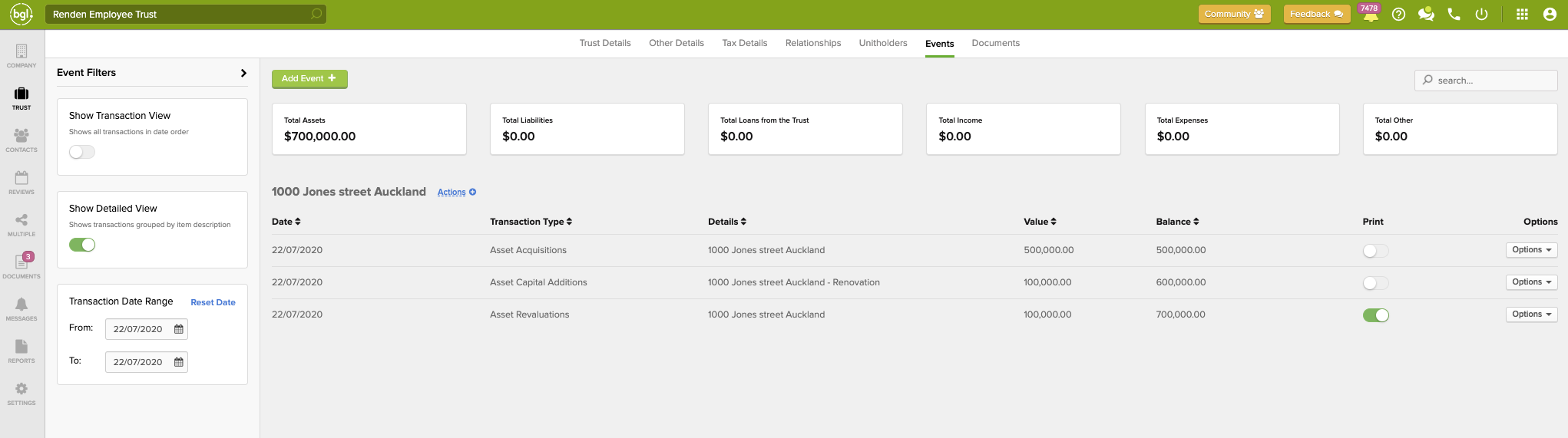Turn off Print for Asset Revaluations row
Screen dimensions: 1568x438
[x=1375, y=315]
